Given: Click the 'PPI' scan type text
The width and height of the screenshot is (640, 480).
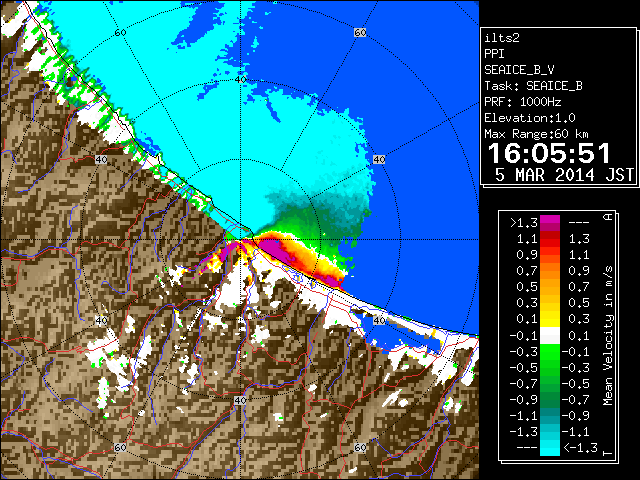Looking at the screenshot, I should point(494,54).
